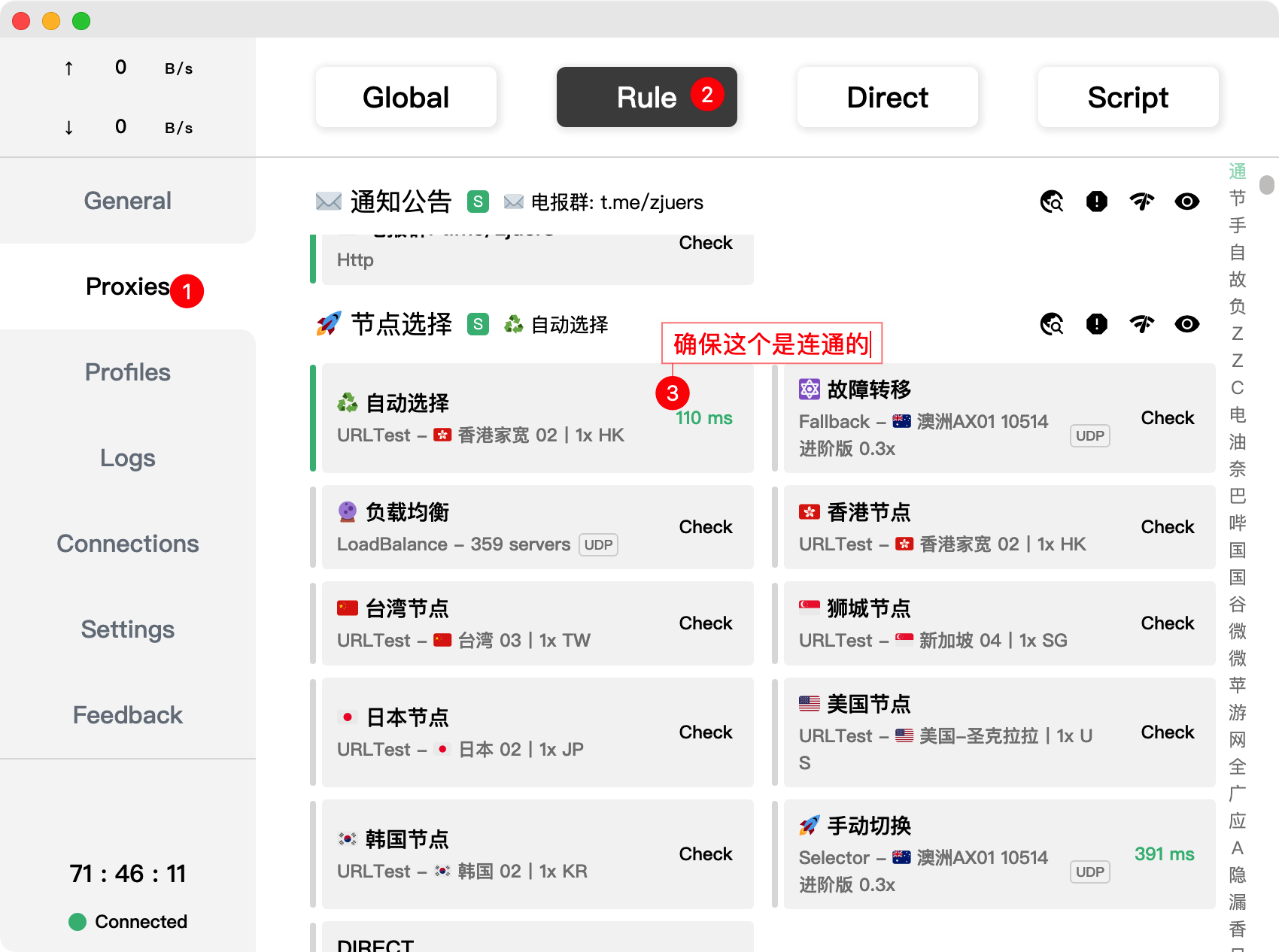Open the Connections tab in sidebar
This screenshot has height=952, width=1279.
[x=128, y=544]
